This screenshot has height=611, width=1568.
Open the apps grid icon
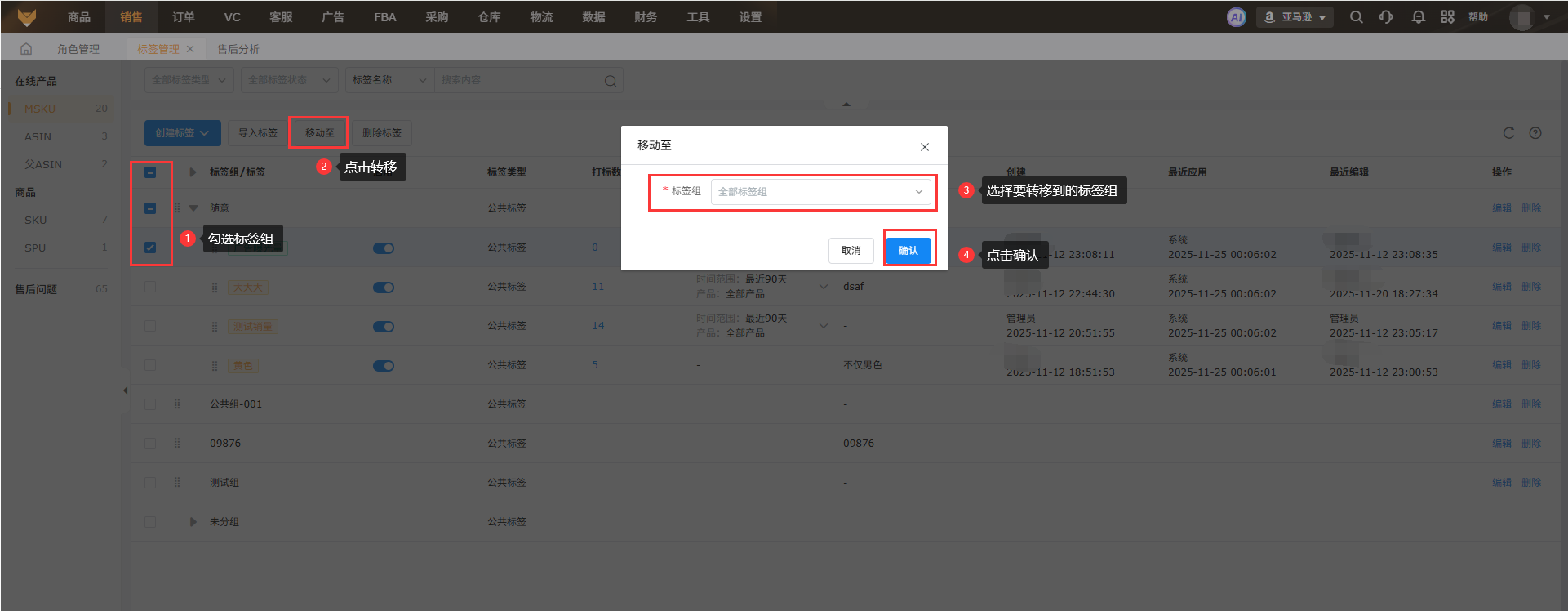coord(1448,17)
